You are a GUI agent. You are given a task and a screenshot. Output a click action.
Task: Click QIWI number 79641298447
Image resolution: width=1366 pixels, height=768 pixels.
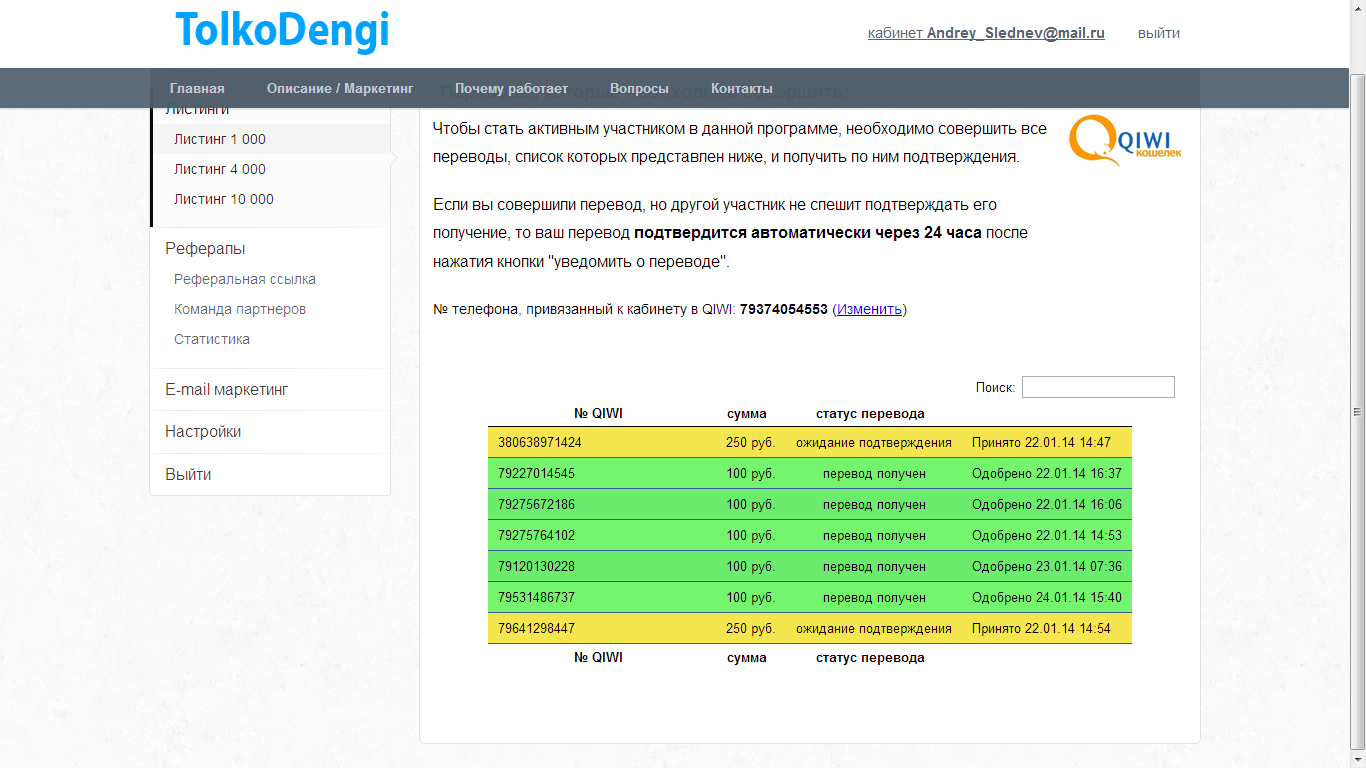[536, 628]
